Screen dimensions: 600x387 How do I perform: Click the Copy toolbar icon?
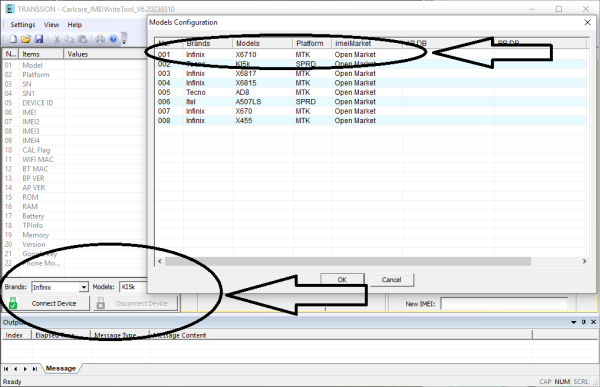(x=69, y=39)
